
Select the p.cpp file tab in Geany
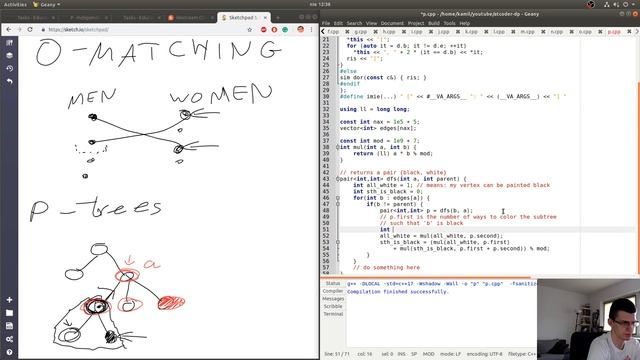614,31
